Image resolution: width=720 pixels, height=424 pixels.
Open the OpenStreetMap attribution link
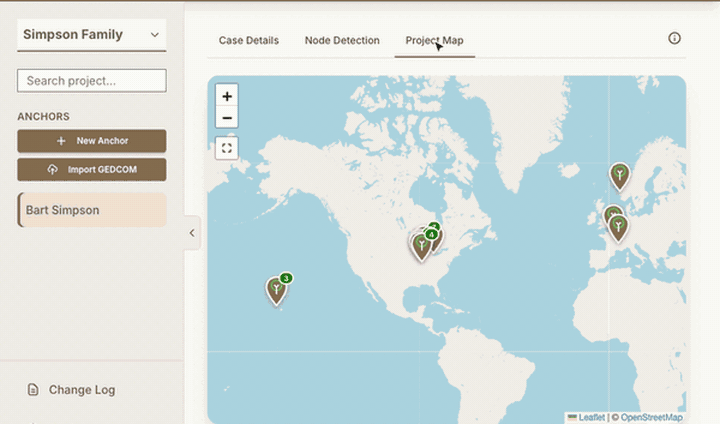651,417
